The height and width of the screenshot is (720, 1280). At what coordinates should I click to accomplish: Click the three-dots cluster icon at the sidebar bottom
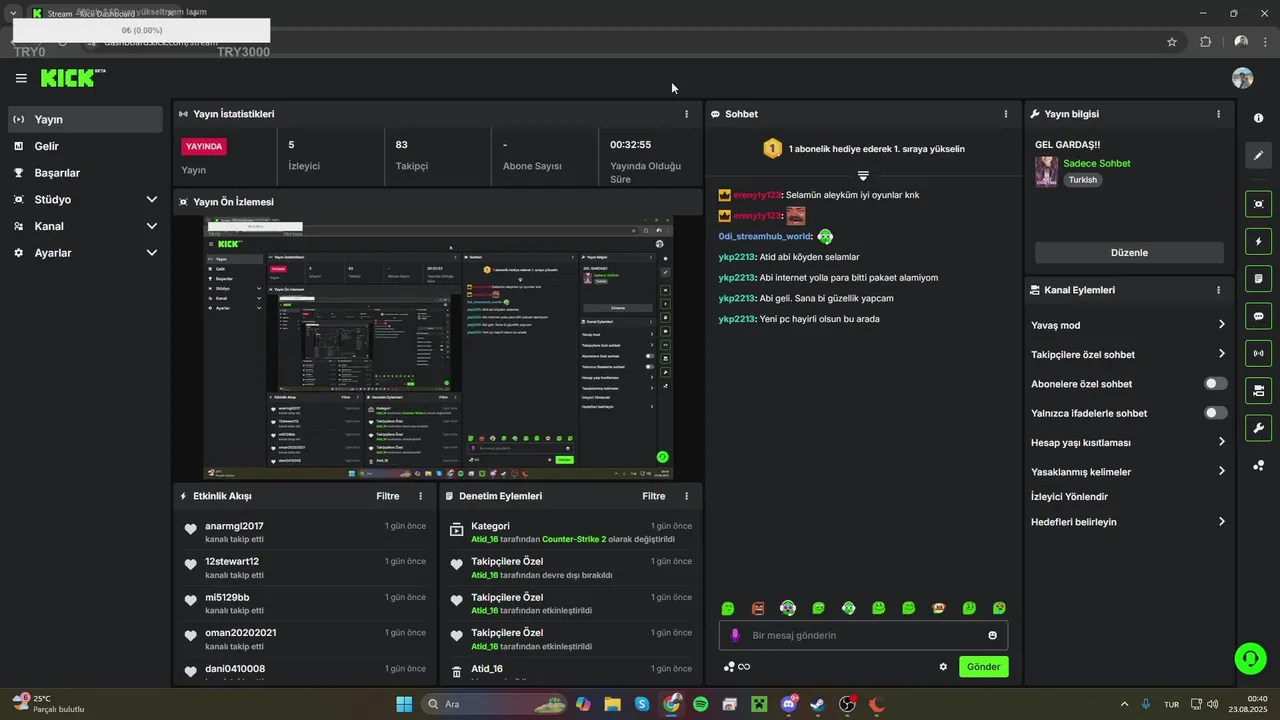point(1258,465)
